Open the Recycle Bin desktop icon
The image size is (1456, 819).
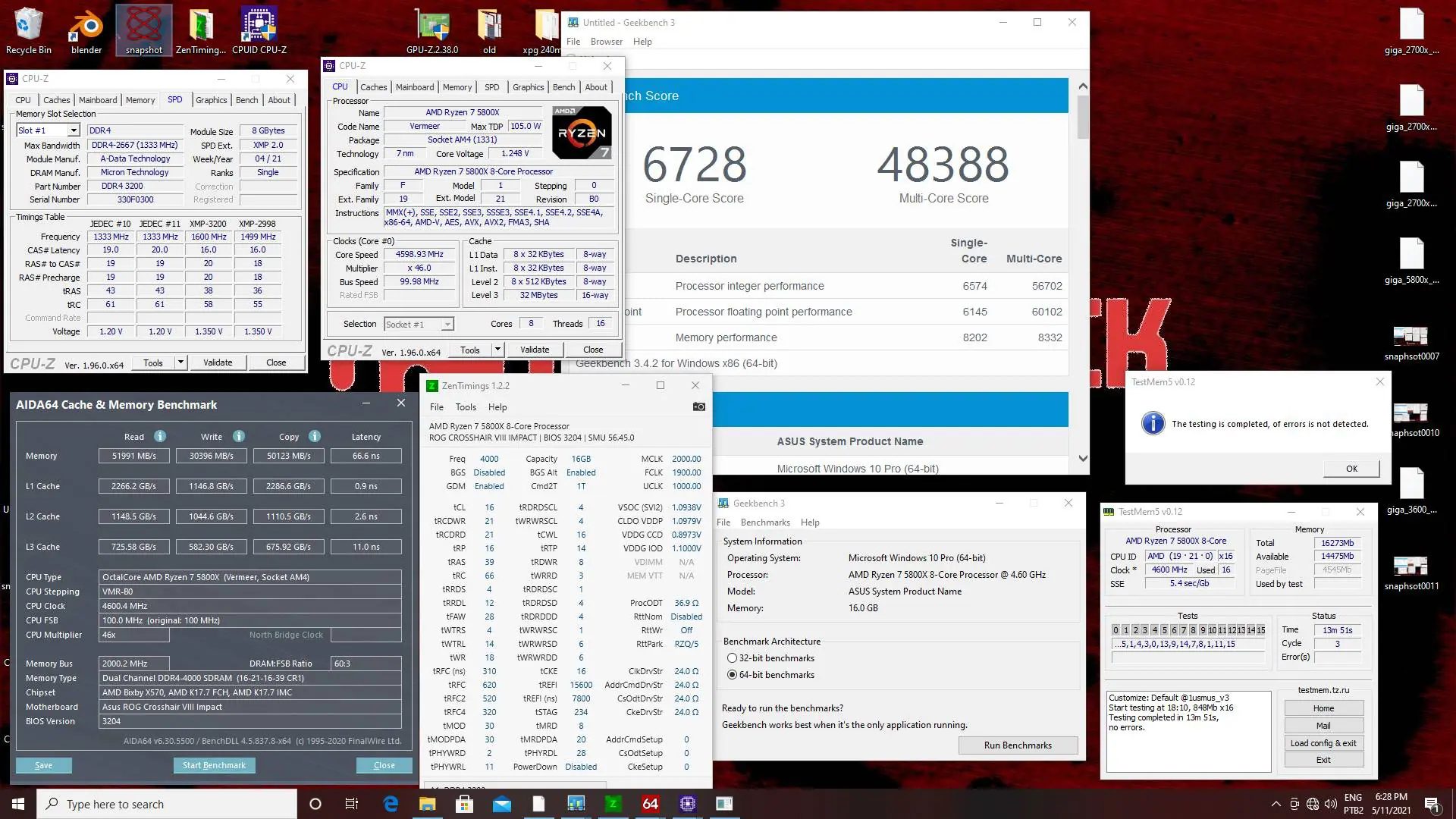[x=29, y=31]
